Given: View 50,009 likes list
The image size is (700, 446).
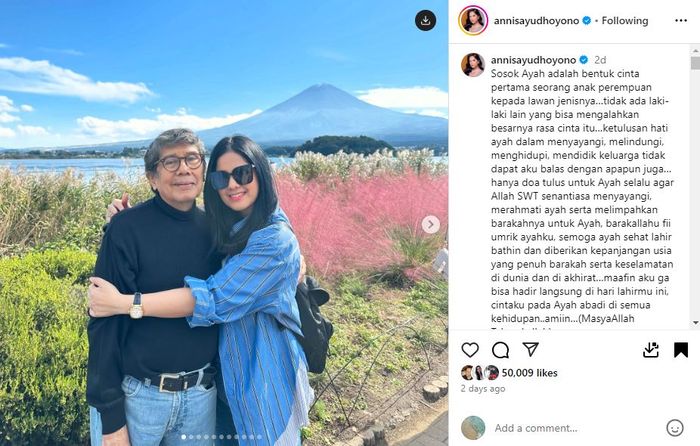Looking at the screenshot, I should [x=529, y=373].
